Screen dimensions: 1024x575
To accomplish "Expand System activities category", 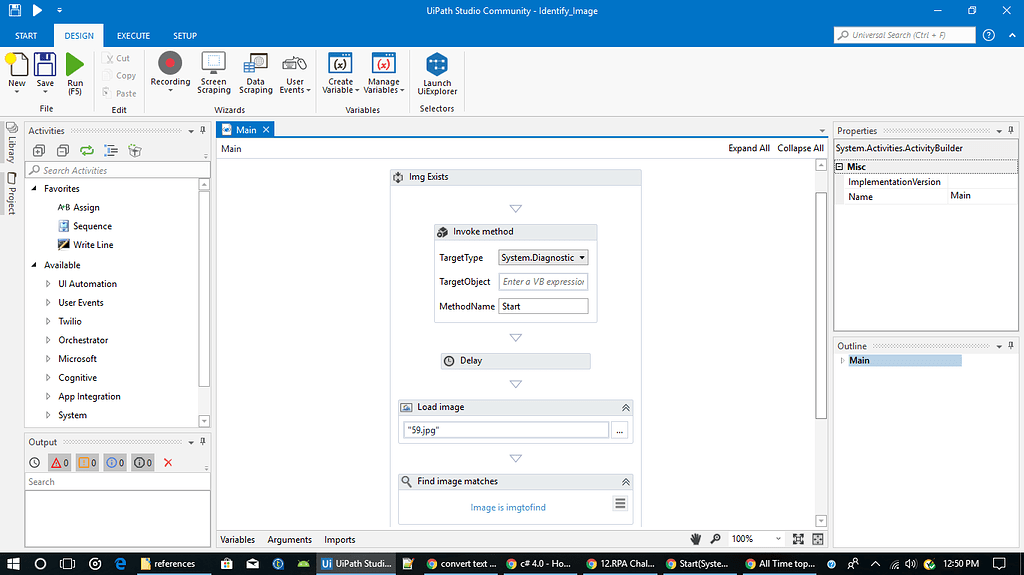I will tap(48, 415).
